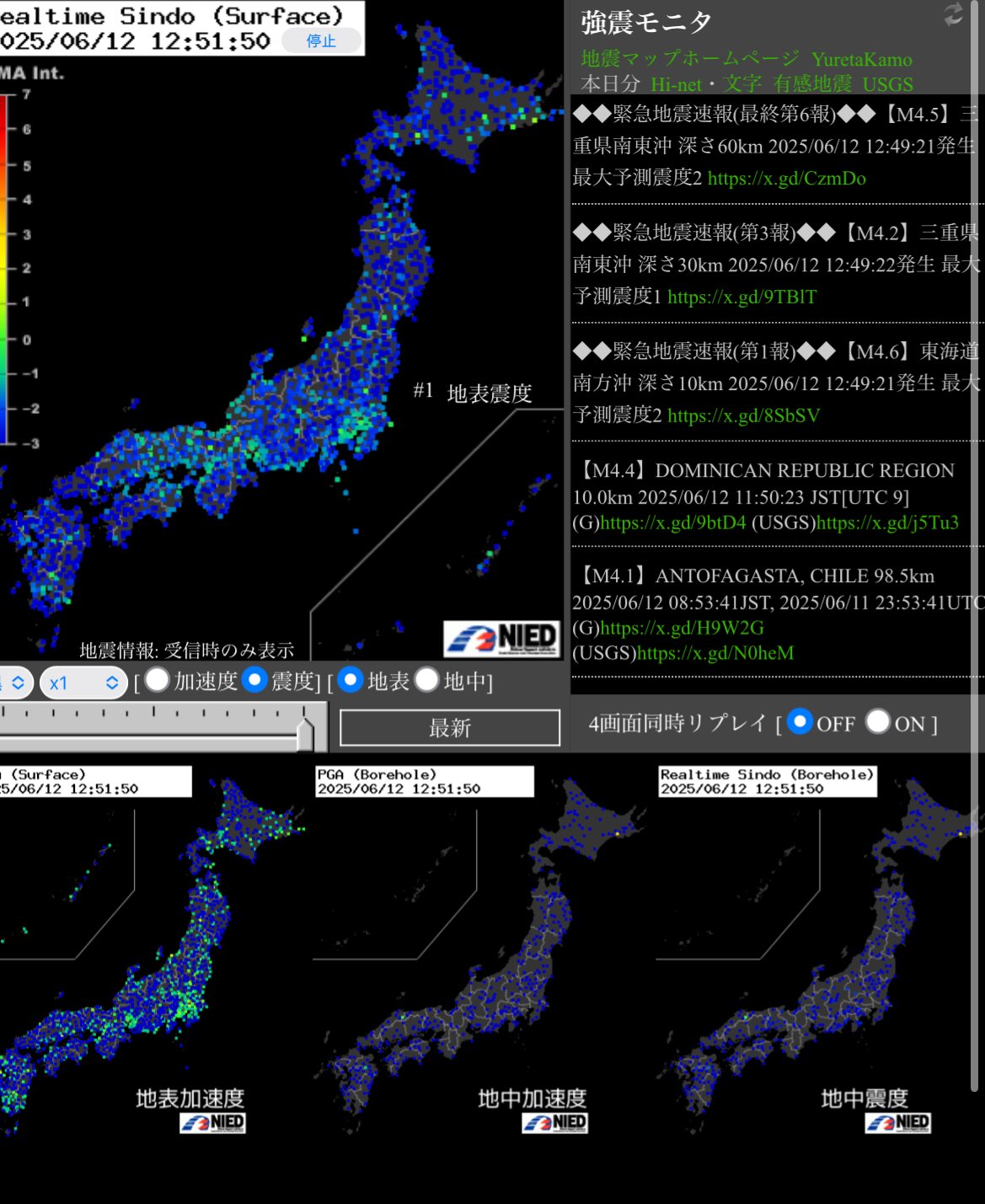The image size is (985, 1204).
Task: Click NIED logo under 地中加速度 map
Action: (x=554, y=1122)
